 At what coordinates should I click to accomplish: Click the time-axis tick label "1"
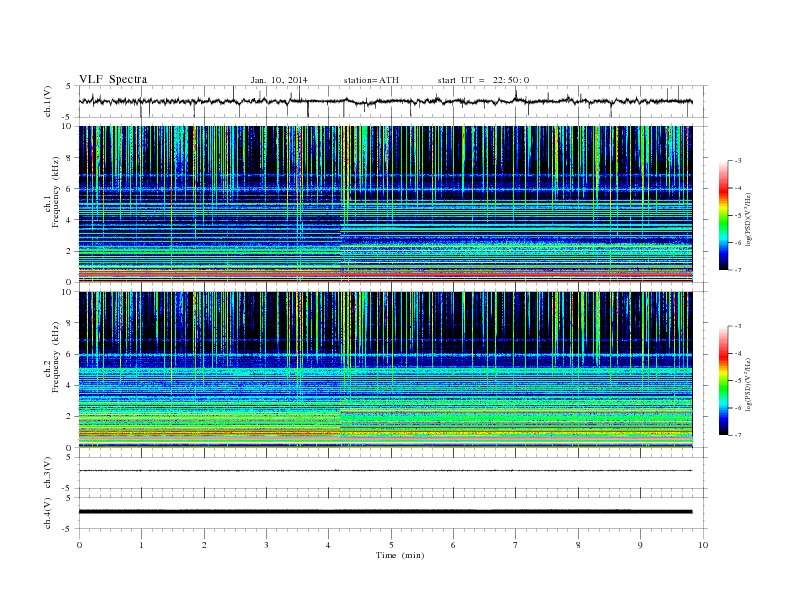[141, 545]
